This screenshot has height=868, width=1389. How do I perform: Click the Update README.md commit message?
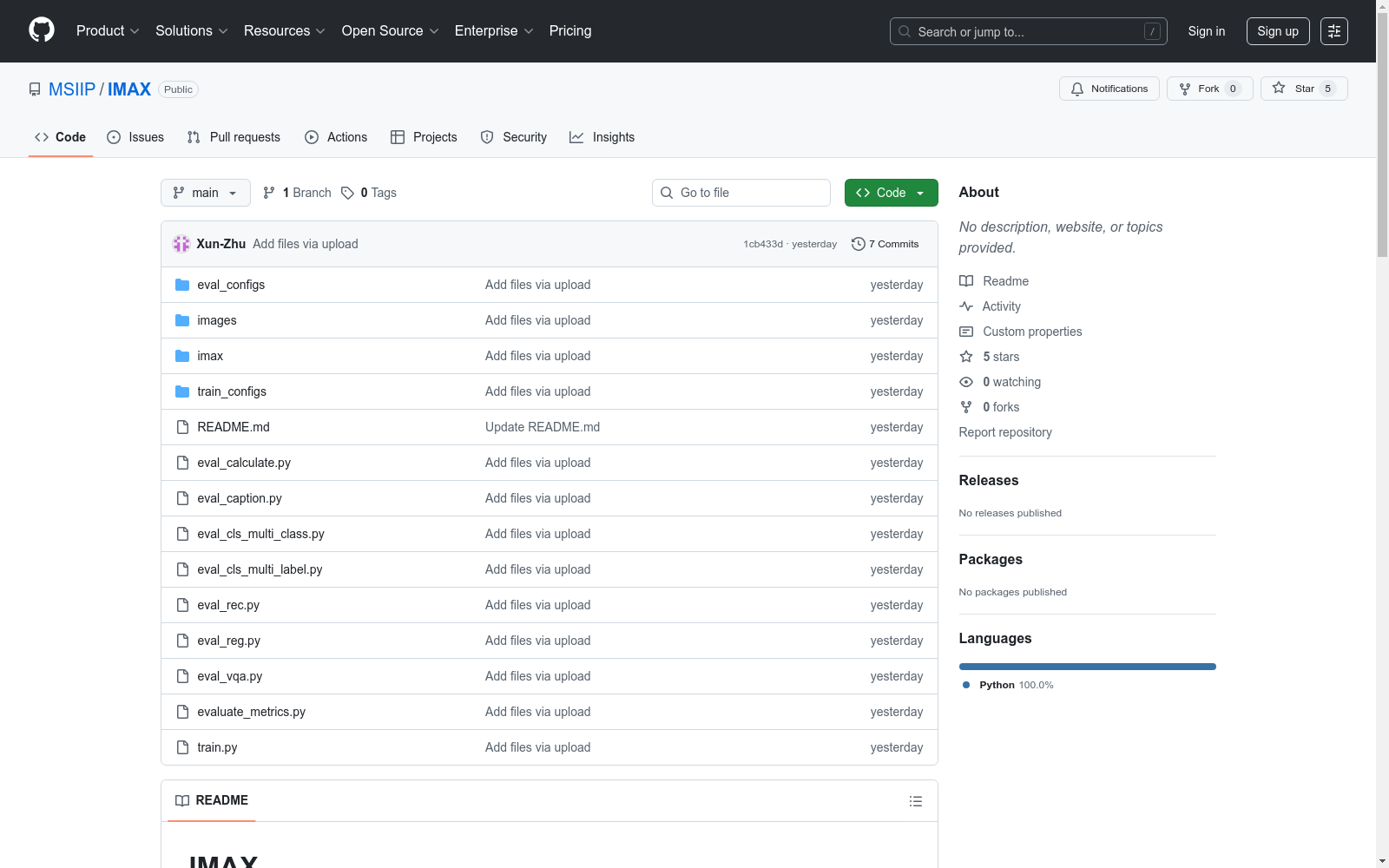coord(543,427)
